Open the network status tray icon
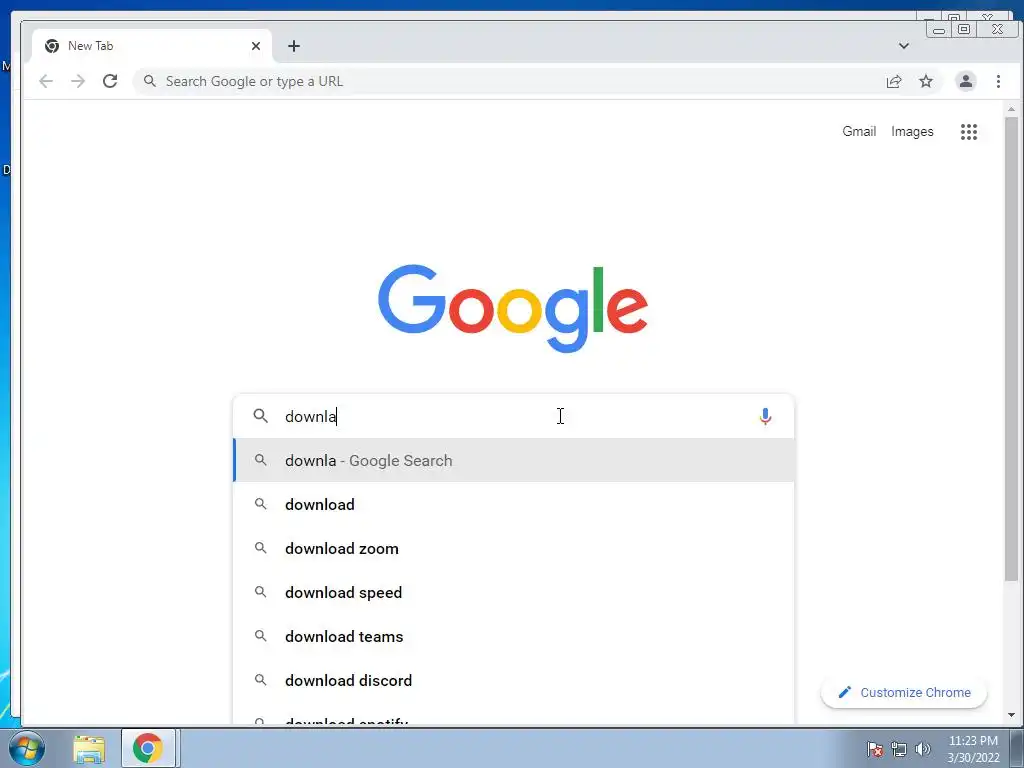The width and height of the screenshot is (1024, 768). 899,749
